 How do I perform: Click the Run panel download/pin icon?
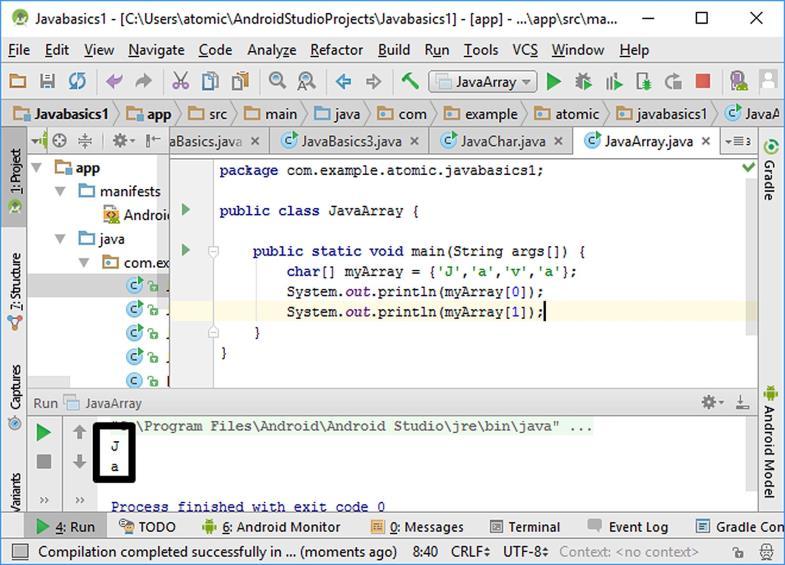[x=742, y=402]
